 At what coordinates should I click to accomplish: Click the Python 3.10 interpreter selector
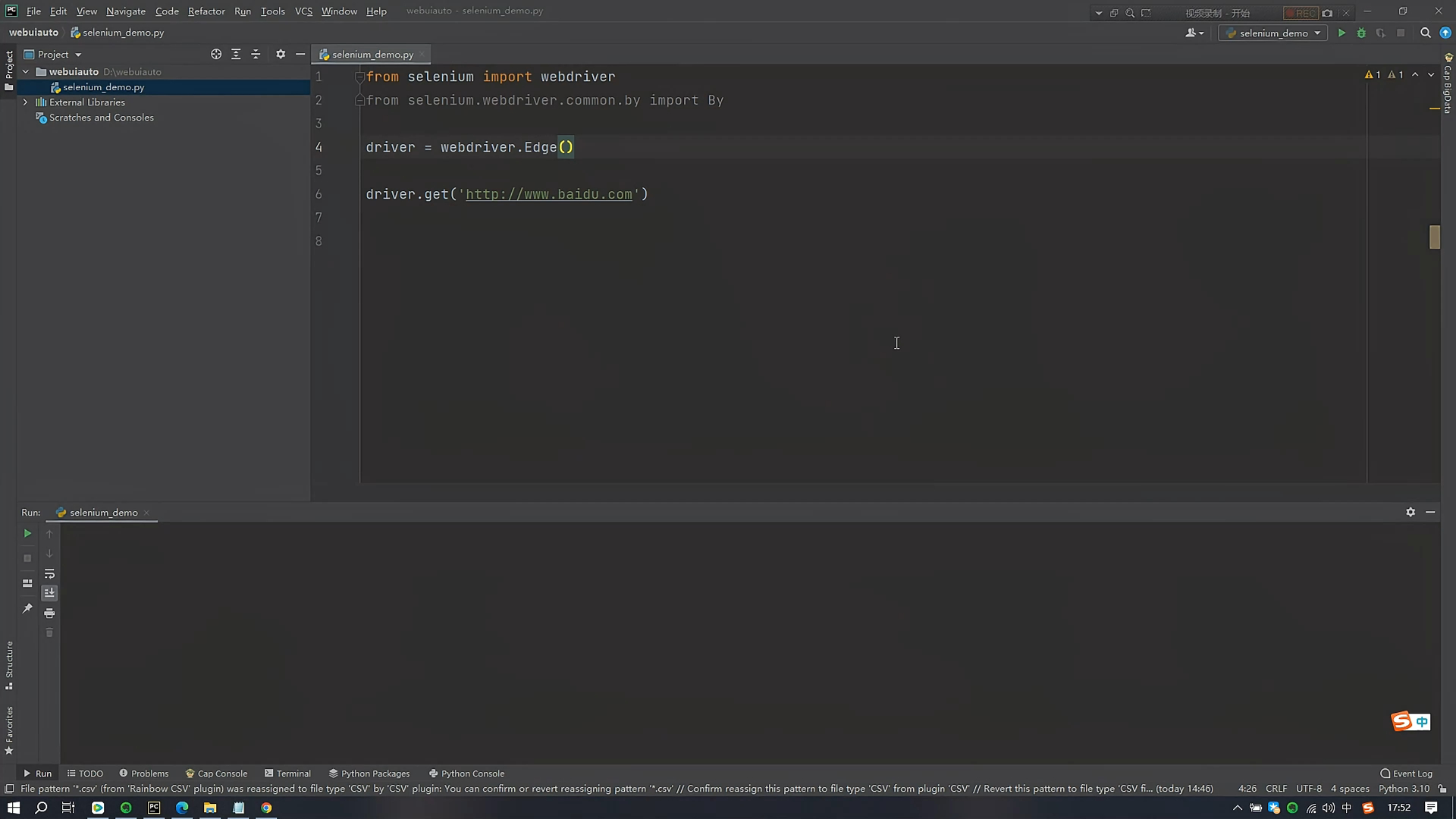(x=1404, y=789)
